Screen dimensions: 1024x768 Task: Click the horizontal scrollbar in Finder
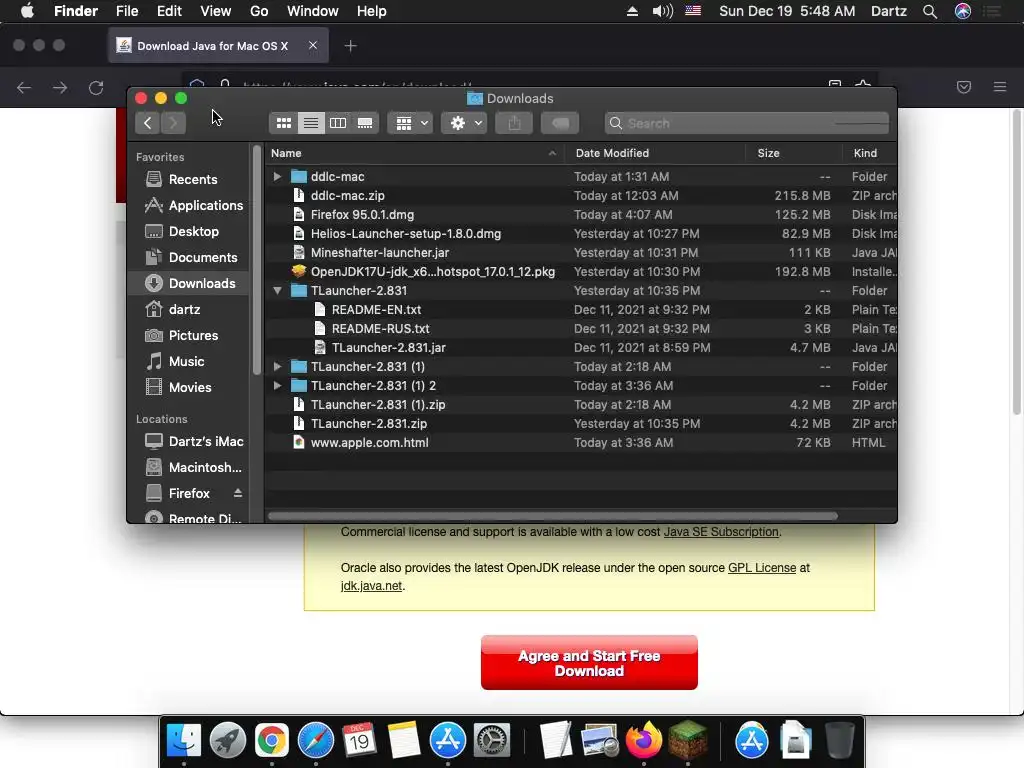pyautogui.click(x=552, y=516)
